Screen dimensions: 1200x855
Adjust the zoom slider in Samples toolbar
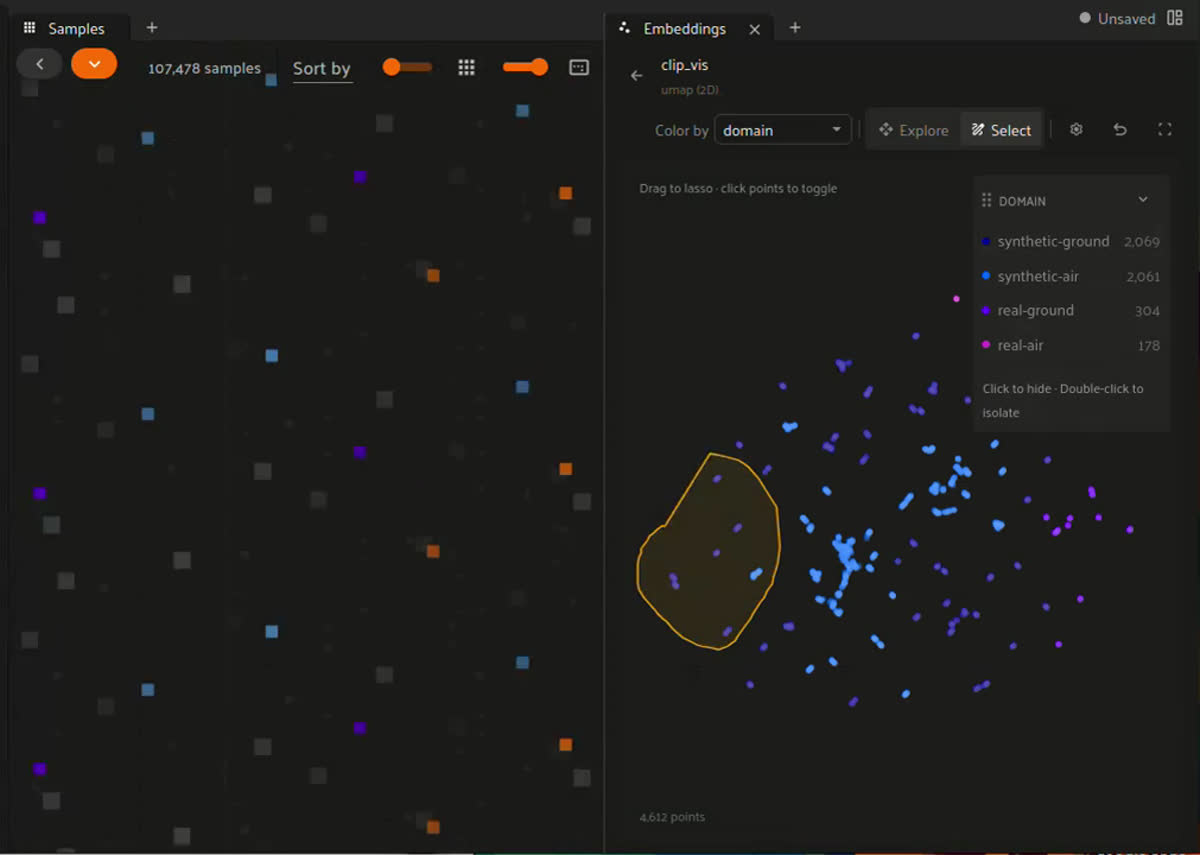525,67
